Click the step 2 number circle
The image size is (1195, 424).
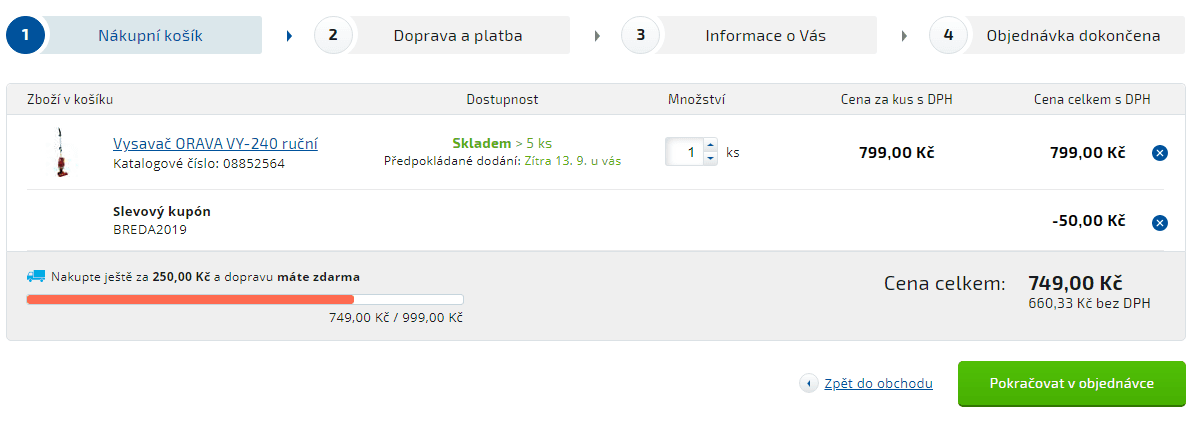coord(333,35)
